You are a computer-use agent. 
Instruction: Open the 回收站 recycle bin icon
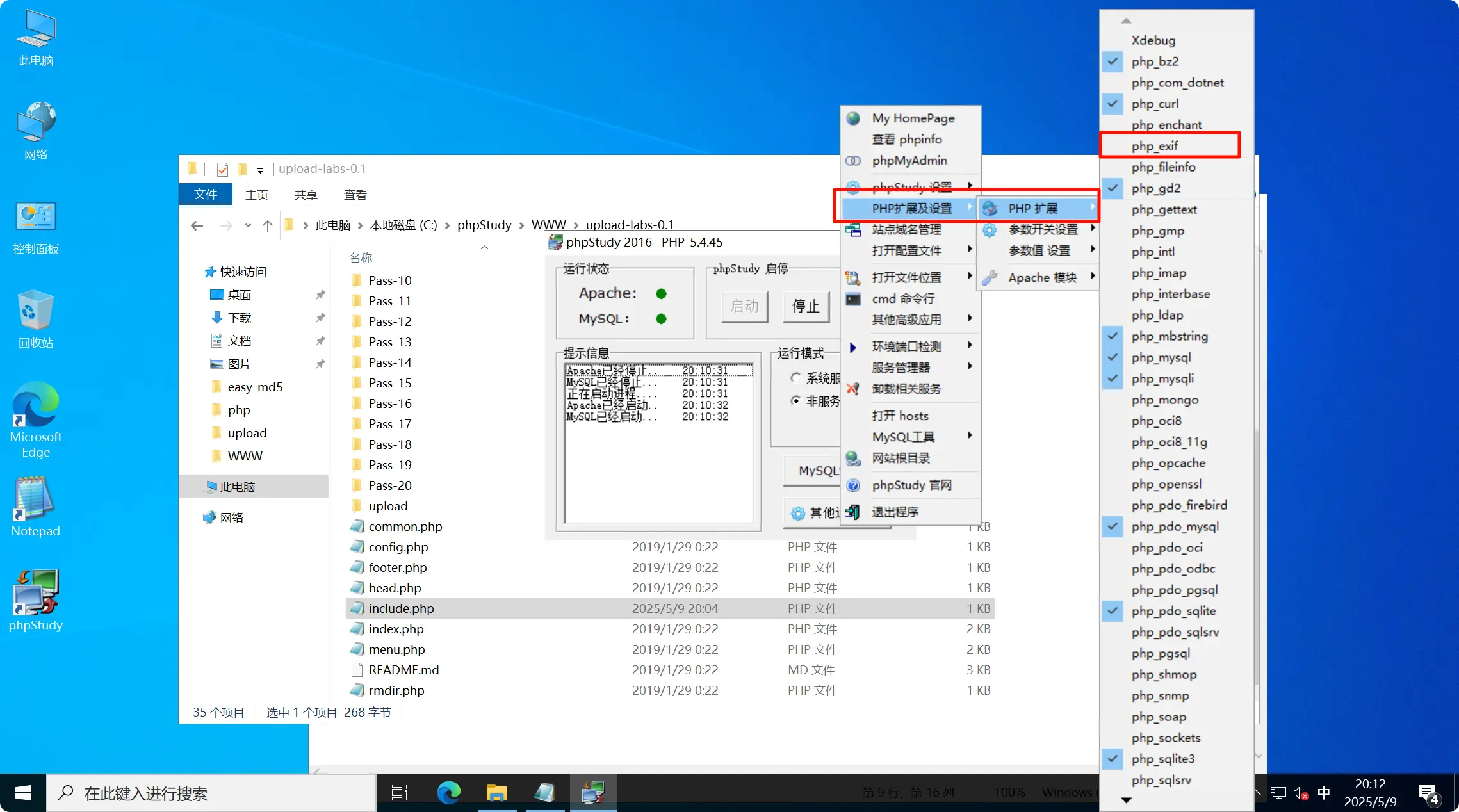tap(36, 319)
